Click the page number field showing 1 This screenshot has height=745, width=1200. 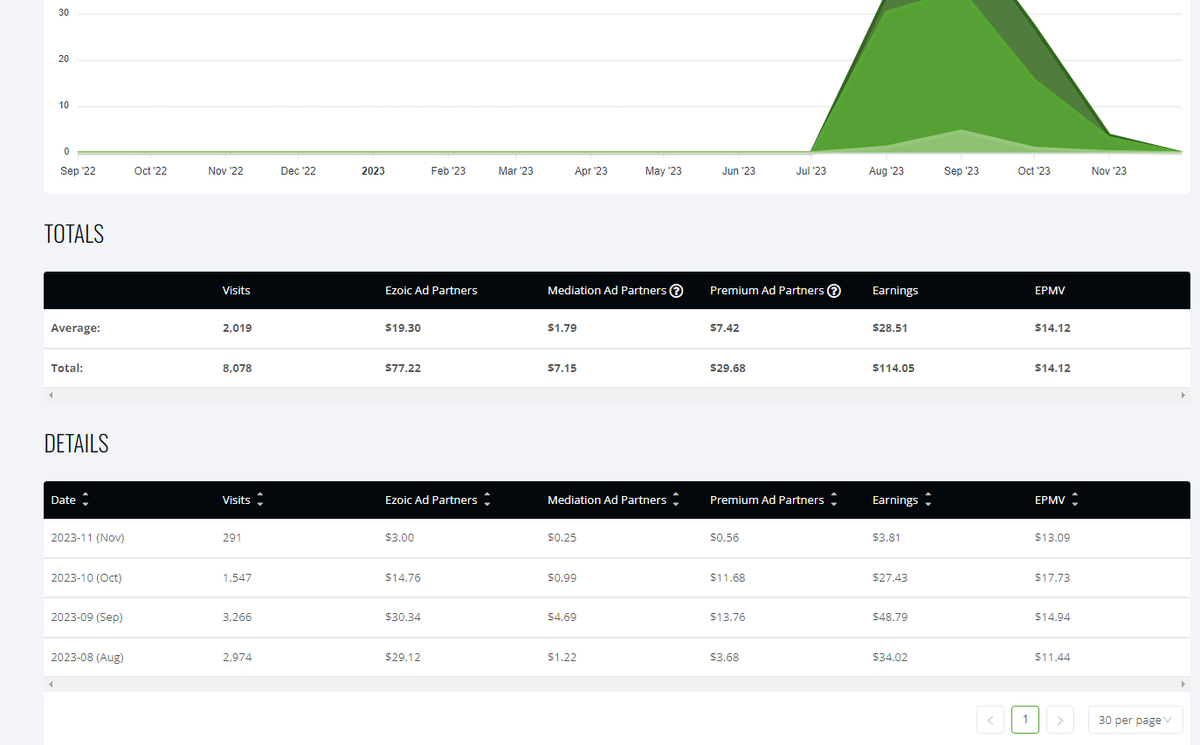click(x=1024, y=719)
